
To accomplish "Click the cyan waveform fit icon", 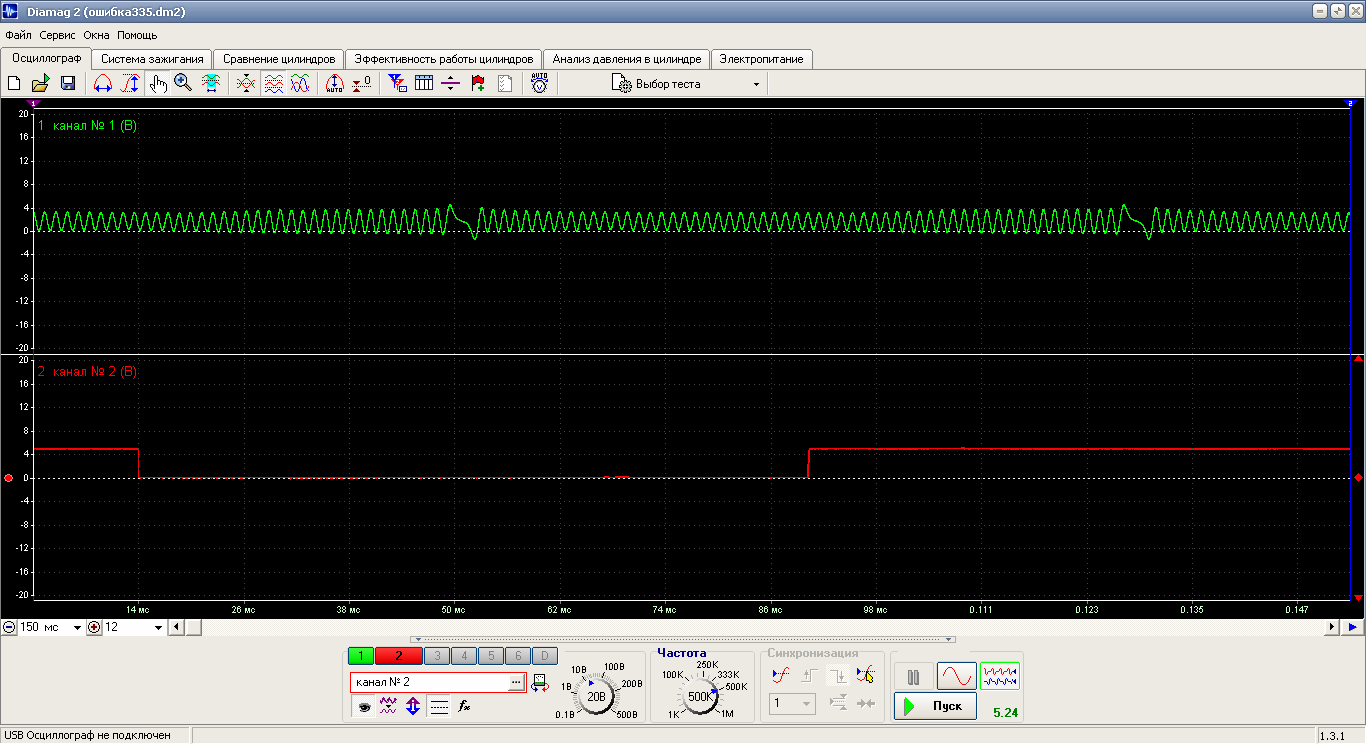I will (x=210, y=84).
